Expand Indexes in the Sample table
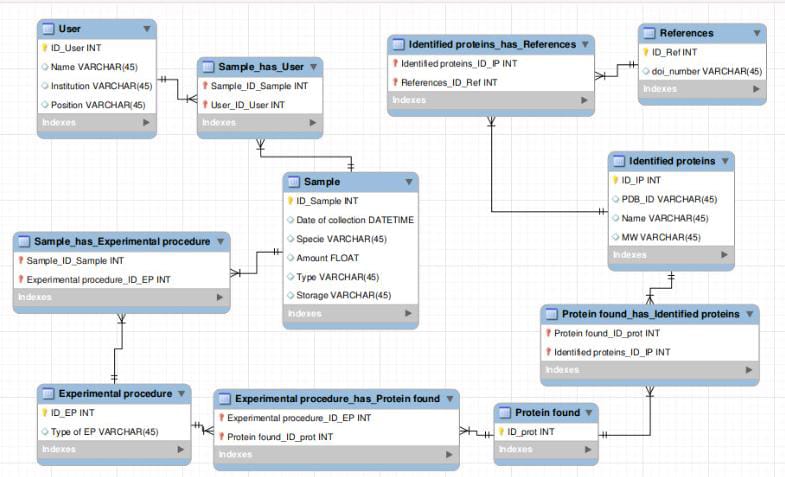The image size is (785, 477). (408, 314)
